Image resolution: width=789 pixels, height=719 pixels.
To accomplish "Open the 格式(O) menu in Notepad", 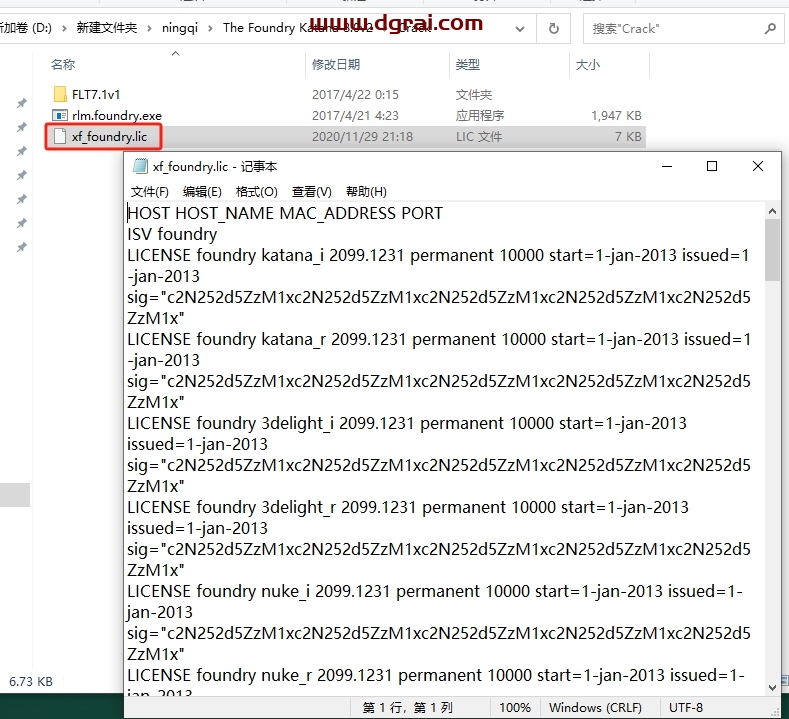I will click(x=257, y=192).
